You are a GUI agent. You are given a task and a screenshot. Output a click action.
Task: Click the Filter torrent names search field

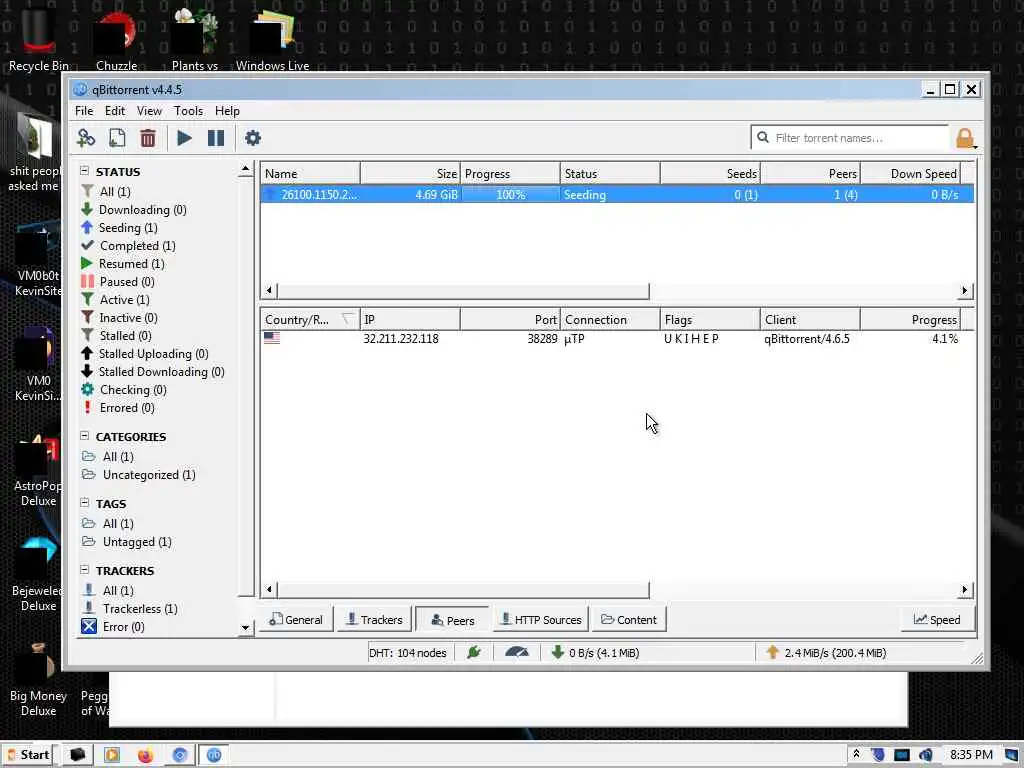(x=849, y=138)
